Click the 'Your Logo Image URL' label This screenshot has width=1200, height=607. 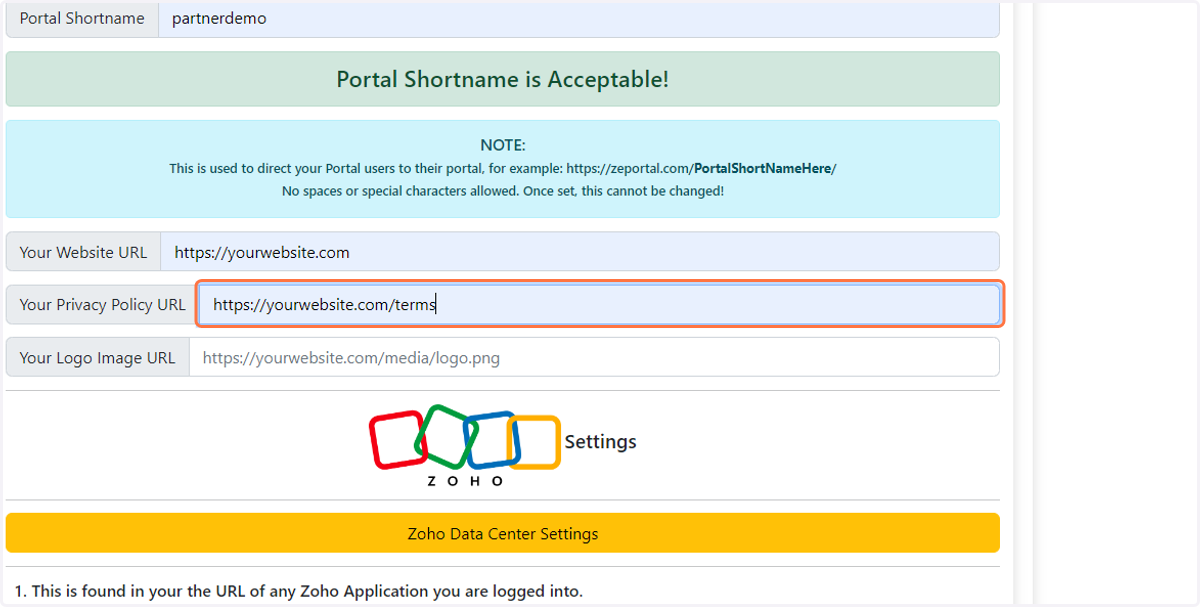[97, 357]
